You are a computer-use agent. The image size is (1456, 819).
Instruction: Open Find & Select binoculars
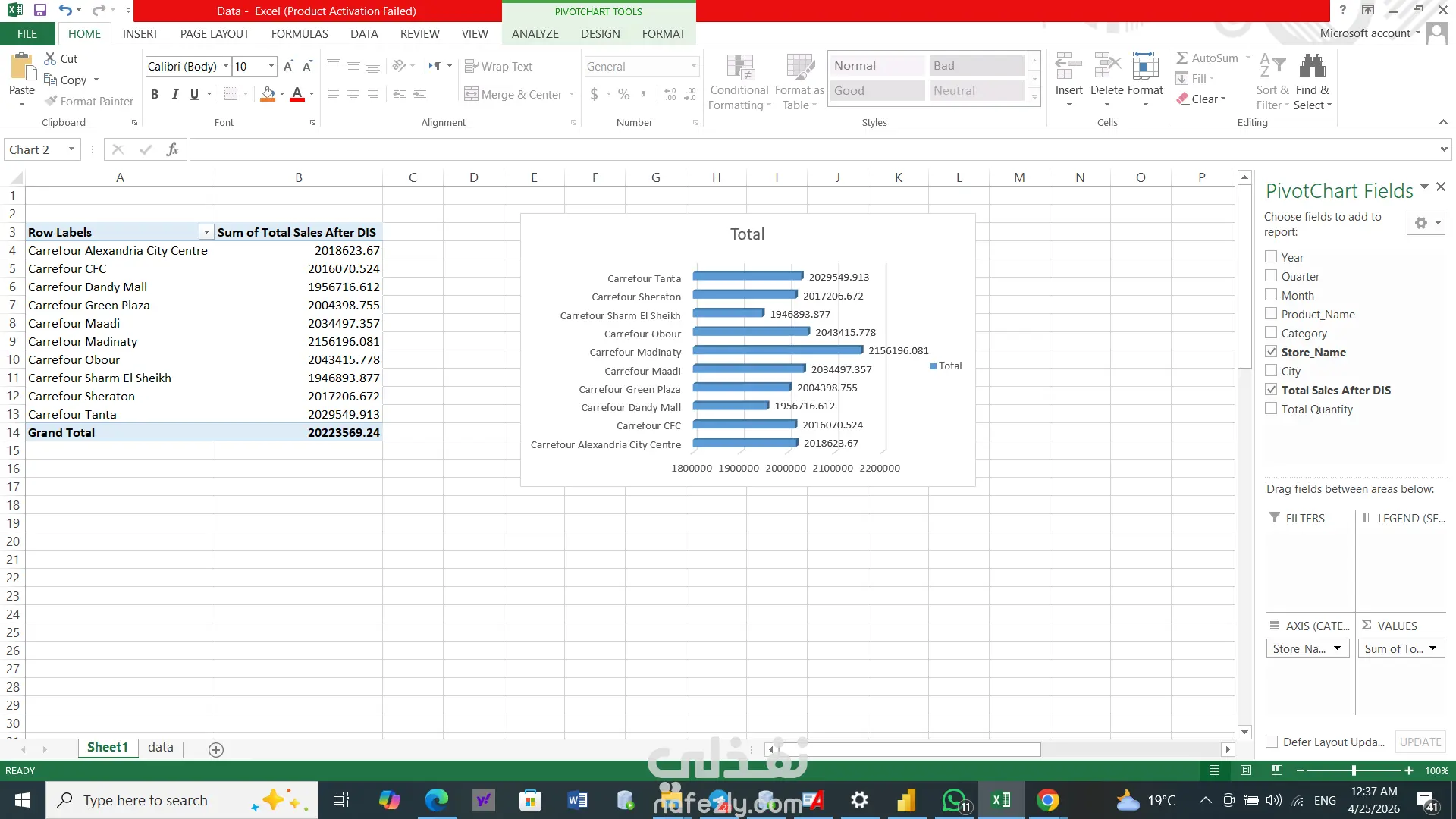pos(1313,82)
